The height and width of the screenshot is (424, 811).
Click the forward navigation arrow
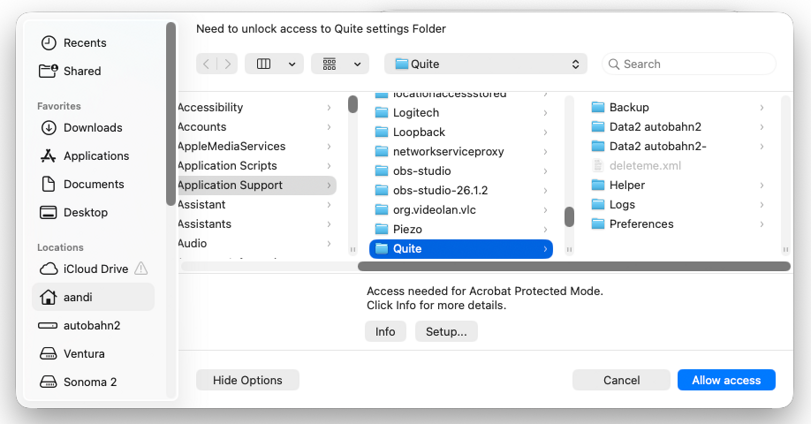click(x=227, y=64)
